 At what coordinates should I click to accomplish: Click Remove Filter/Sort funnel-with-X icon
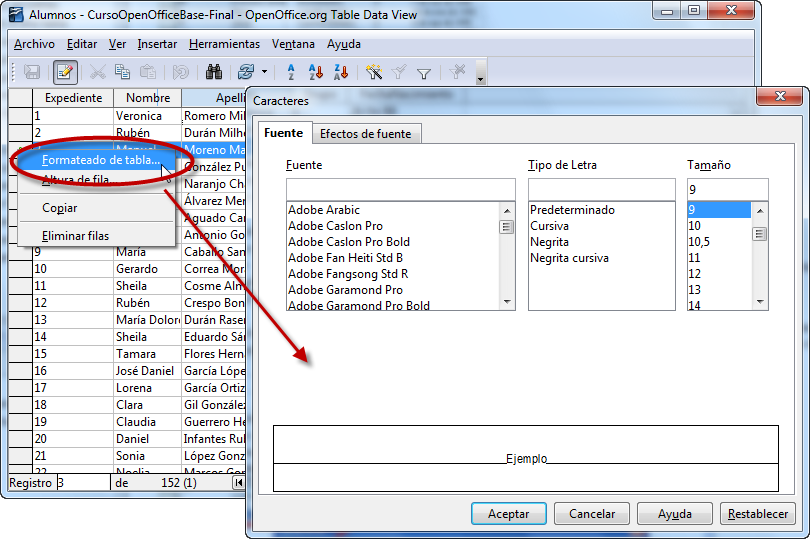[457, 72]
